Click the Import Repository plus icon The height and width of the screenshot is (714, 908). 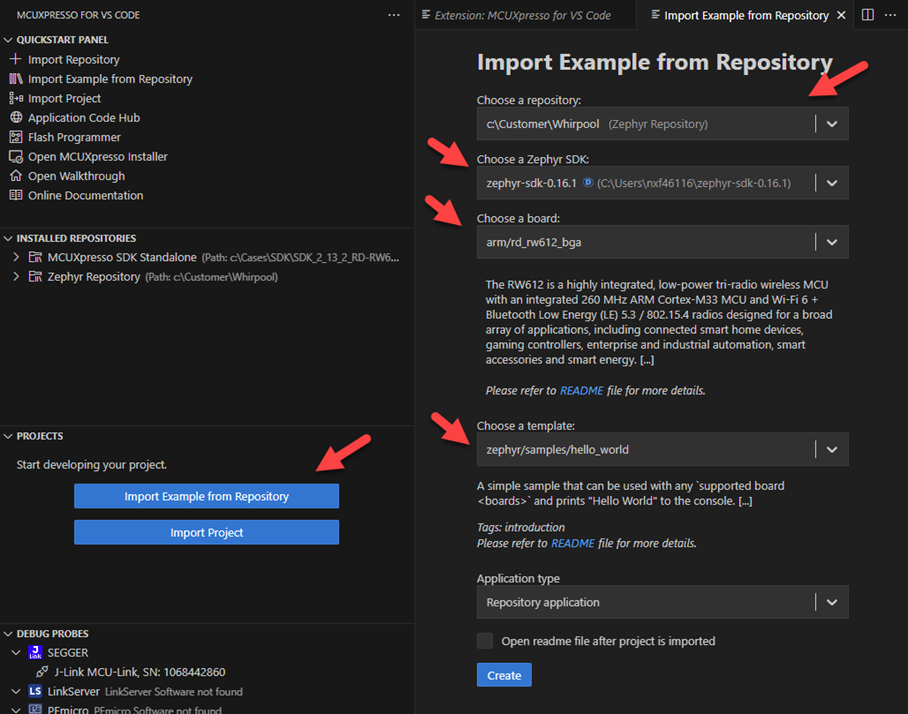pos(15,60)
